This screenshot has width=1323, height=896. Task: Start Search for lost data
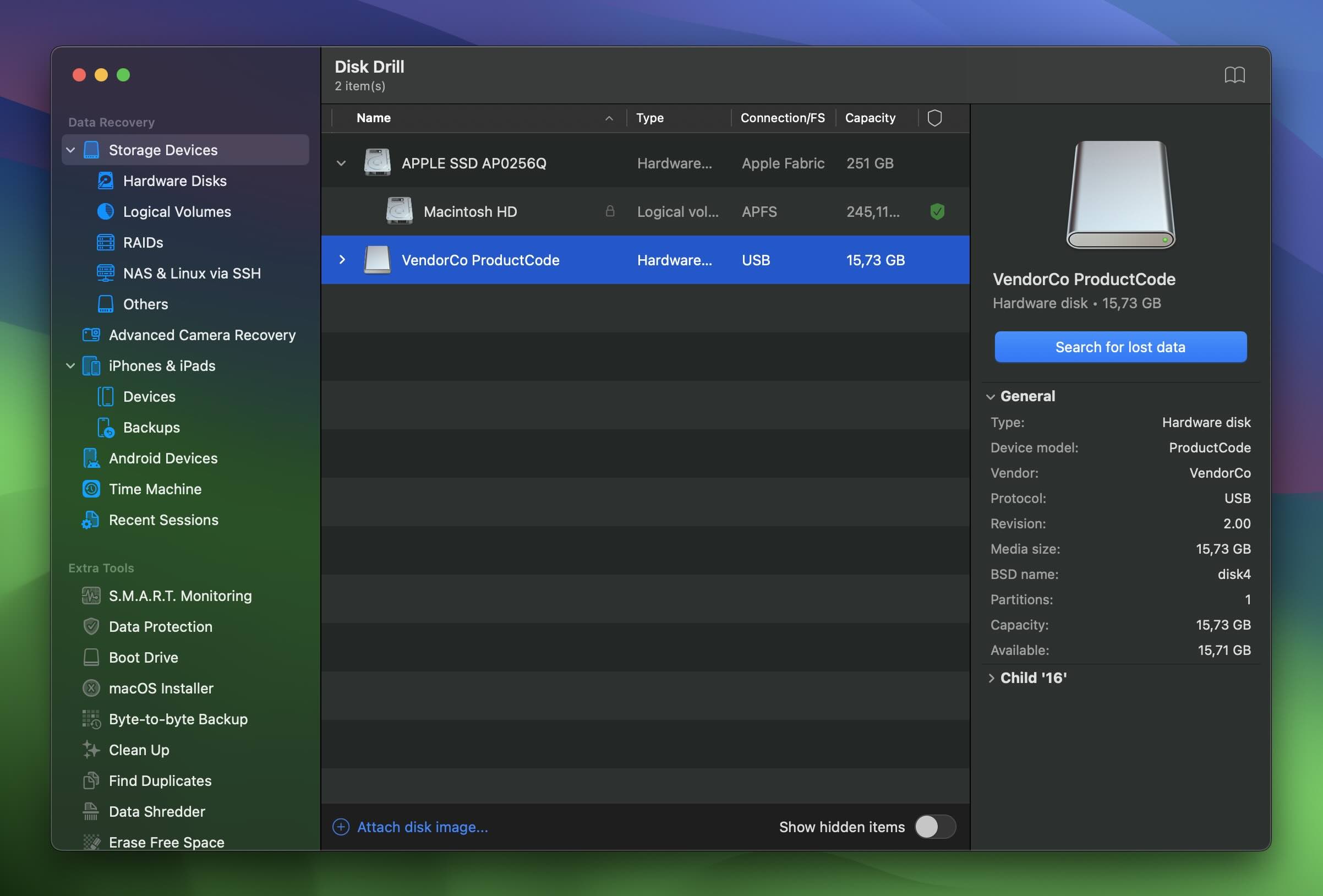1120,347
